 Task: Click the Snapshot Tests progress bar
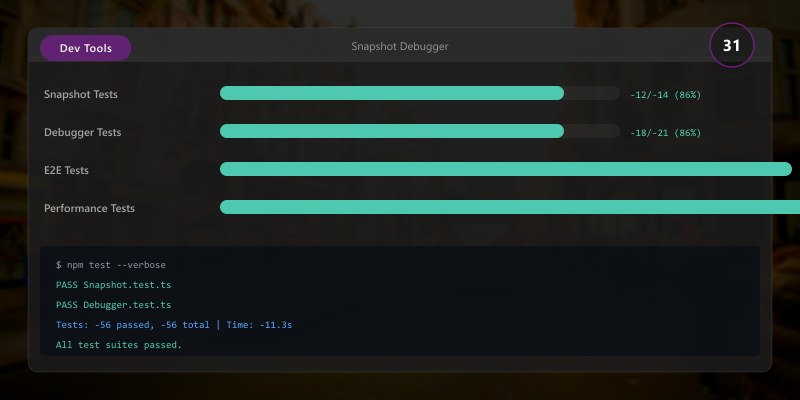[x=420, y=93]
